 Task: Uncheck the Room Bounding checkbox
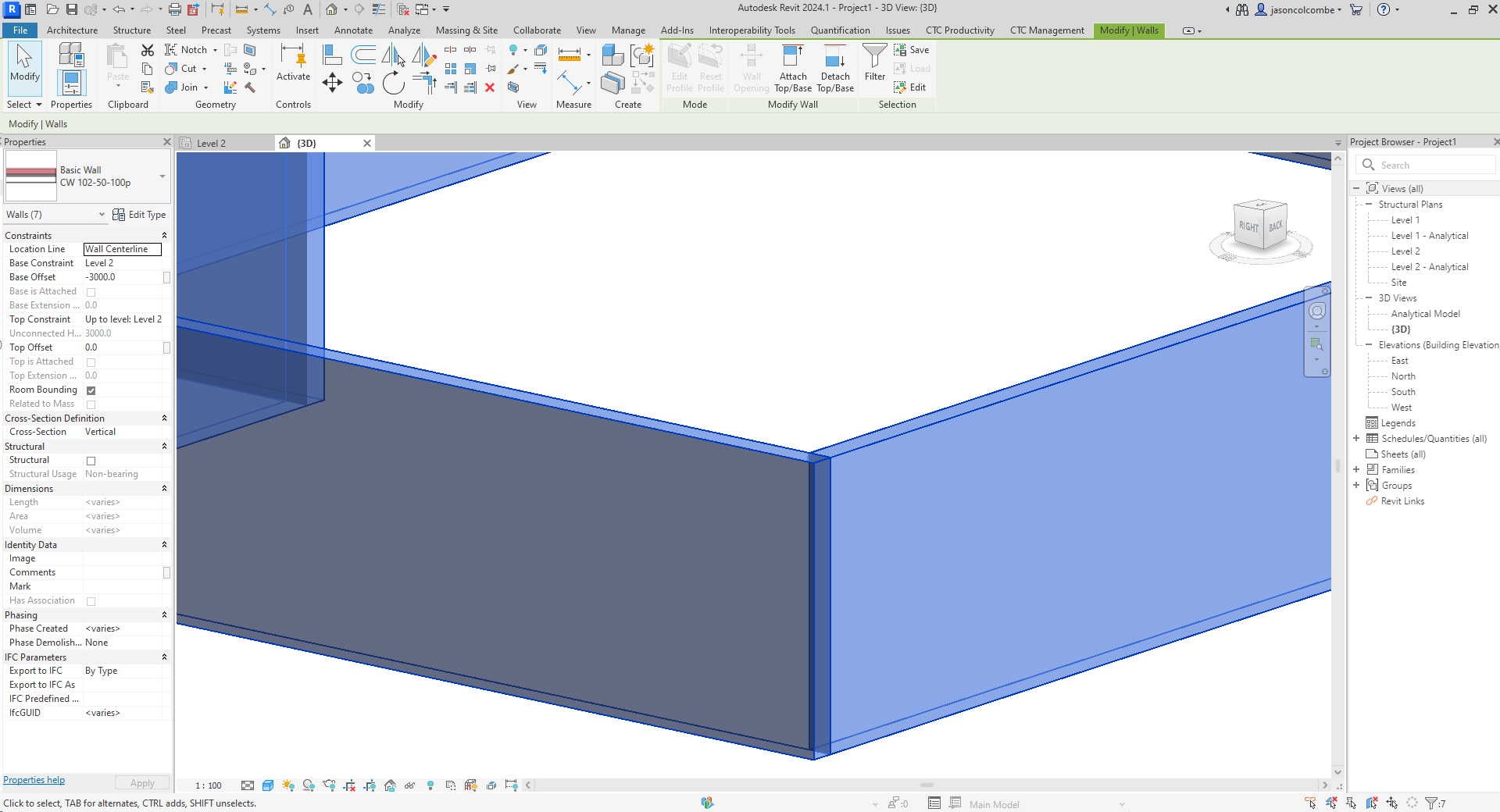point(91,390)
